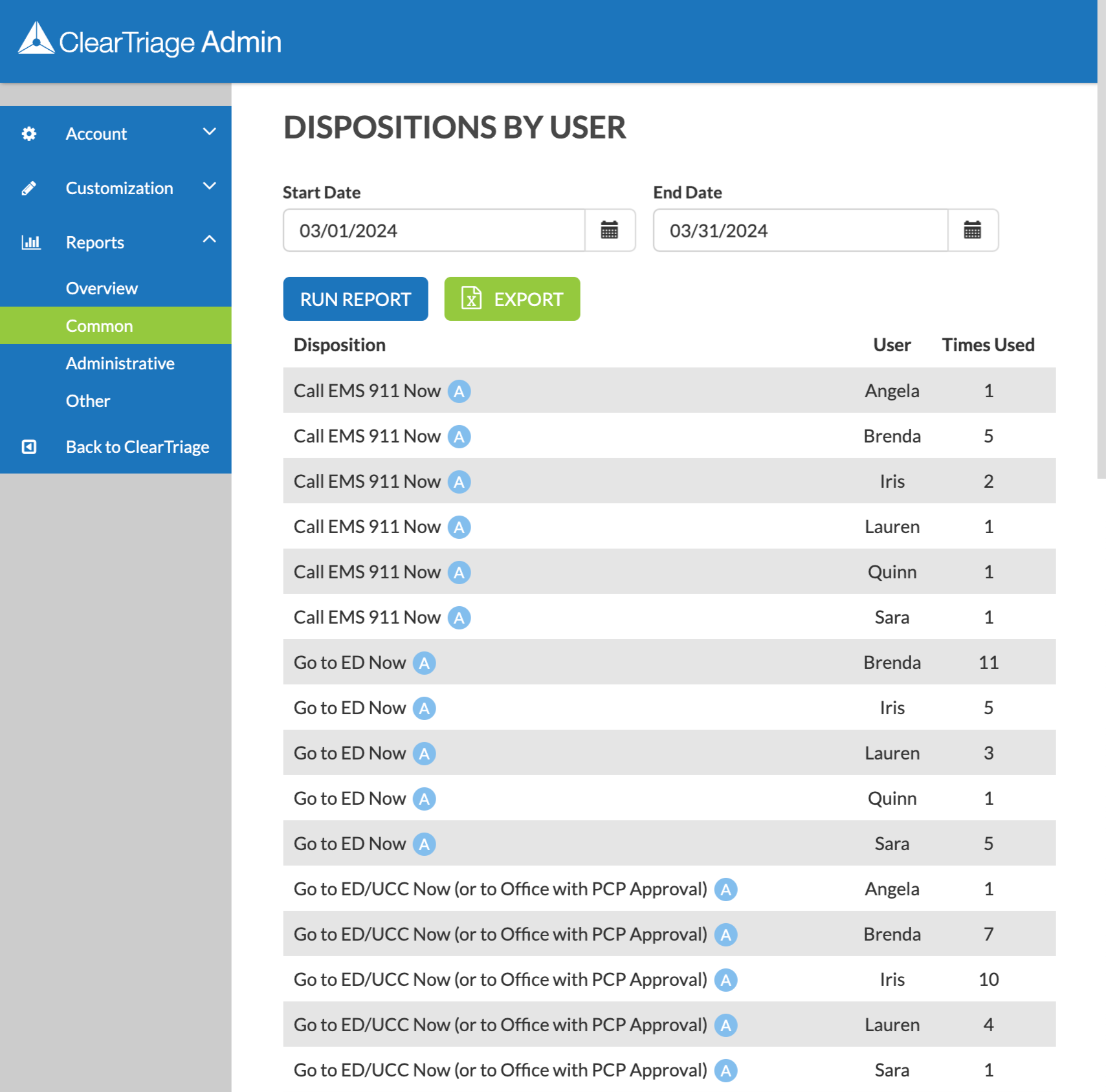Click the page vertical scrollbar

(x=1101, y=239)
